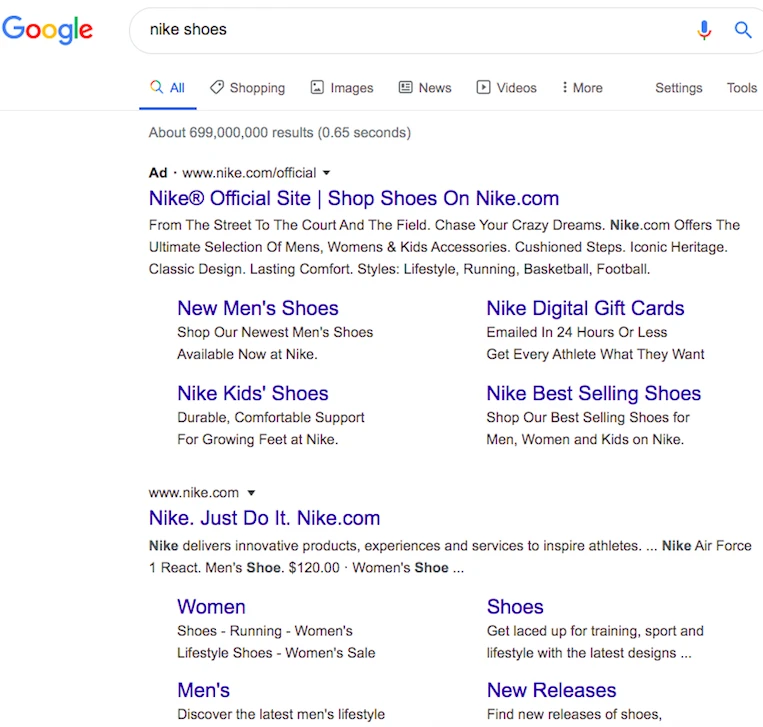Click the Images tab picture icon
Viewport: 763px width, 727px height.
317,87
